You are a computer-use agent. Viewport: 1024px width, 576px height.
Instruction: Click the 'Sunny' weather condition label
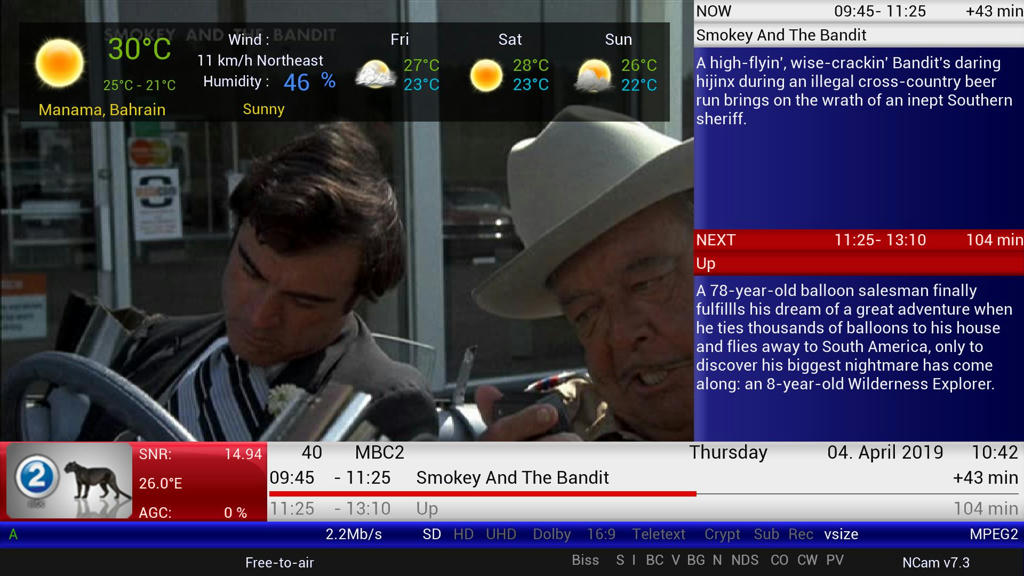click(263, 109)
